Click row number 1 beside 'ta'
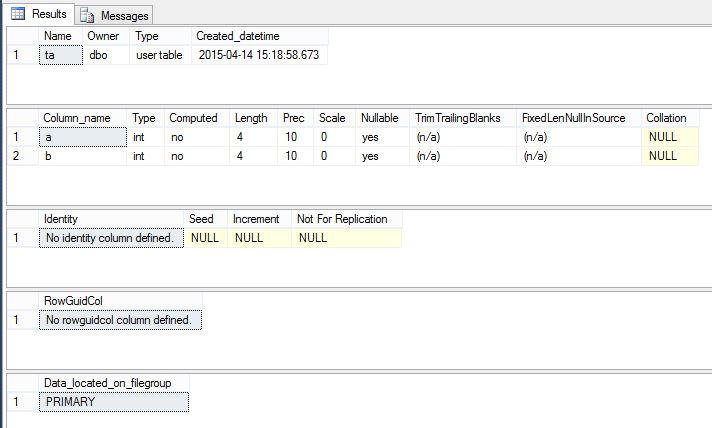Image resolution: width=712 pixels, height=428 pixels. click(23, 55)
